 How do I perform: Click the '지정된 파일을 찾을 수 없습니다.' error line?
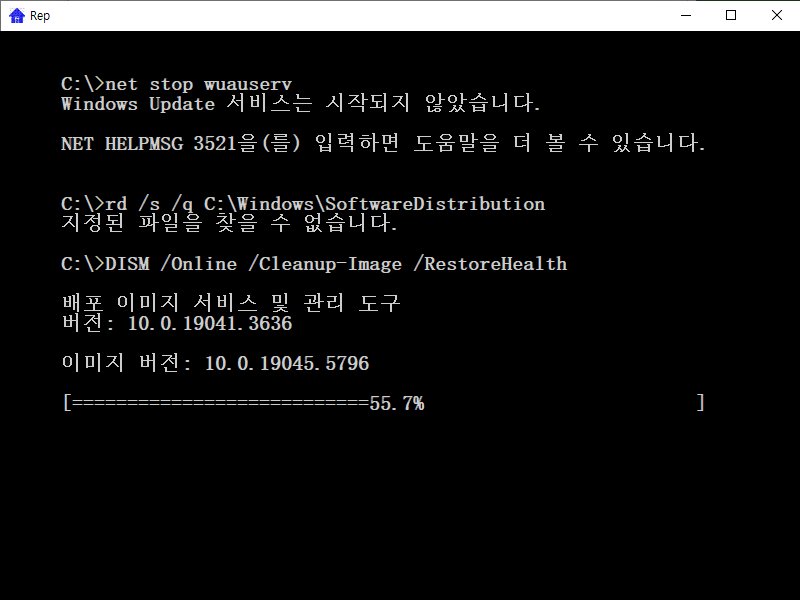coord(229,223)
